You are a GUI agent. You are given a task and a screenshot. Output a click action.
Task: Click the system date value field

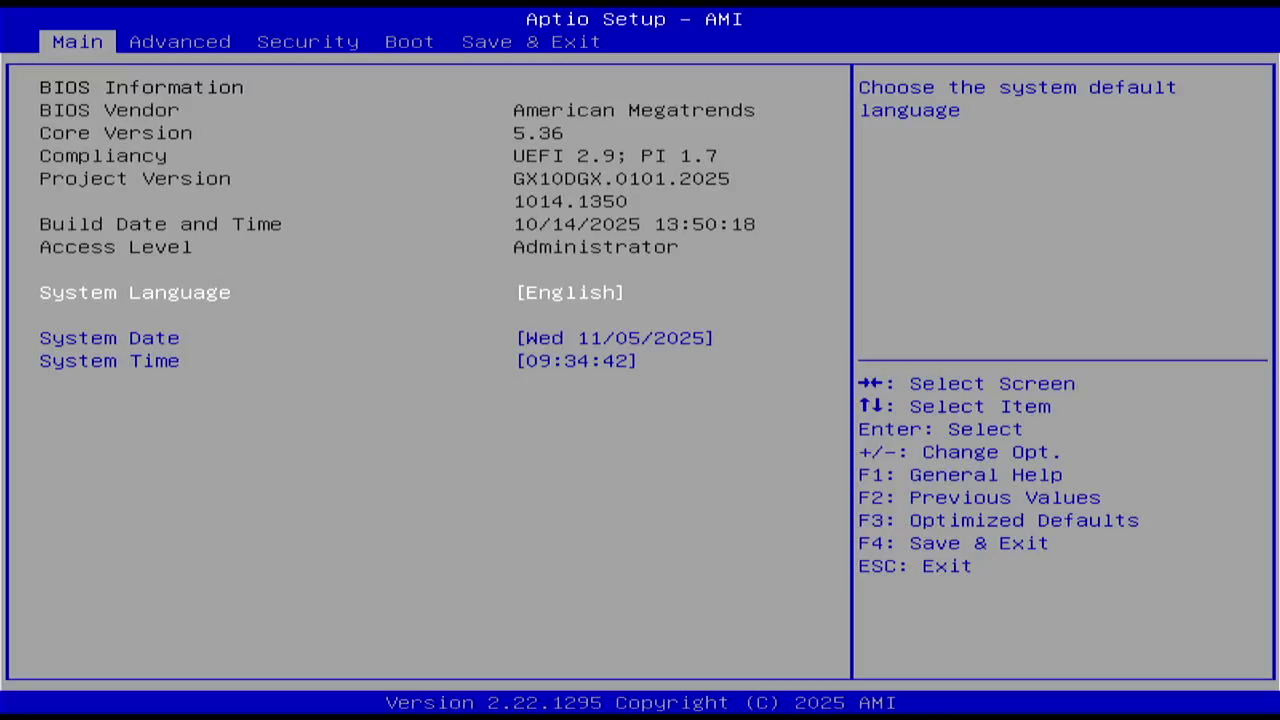(614, 339)
